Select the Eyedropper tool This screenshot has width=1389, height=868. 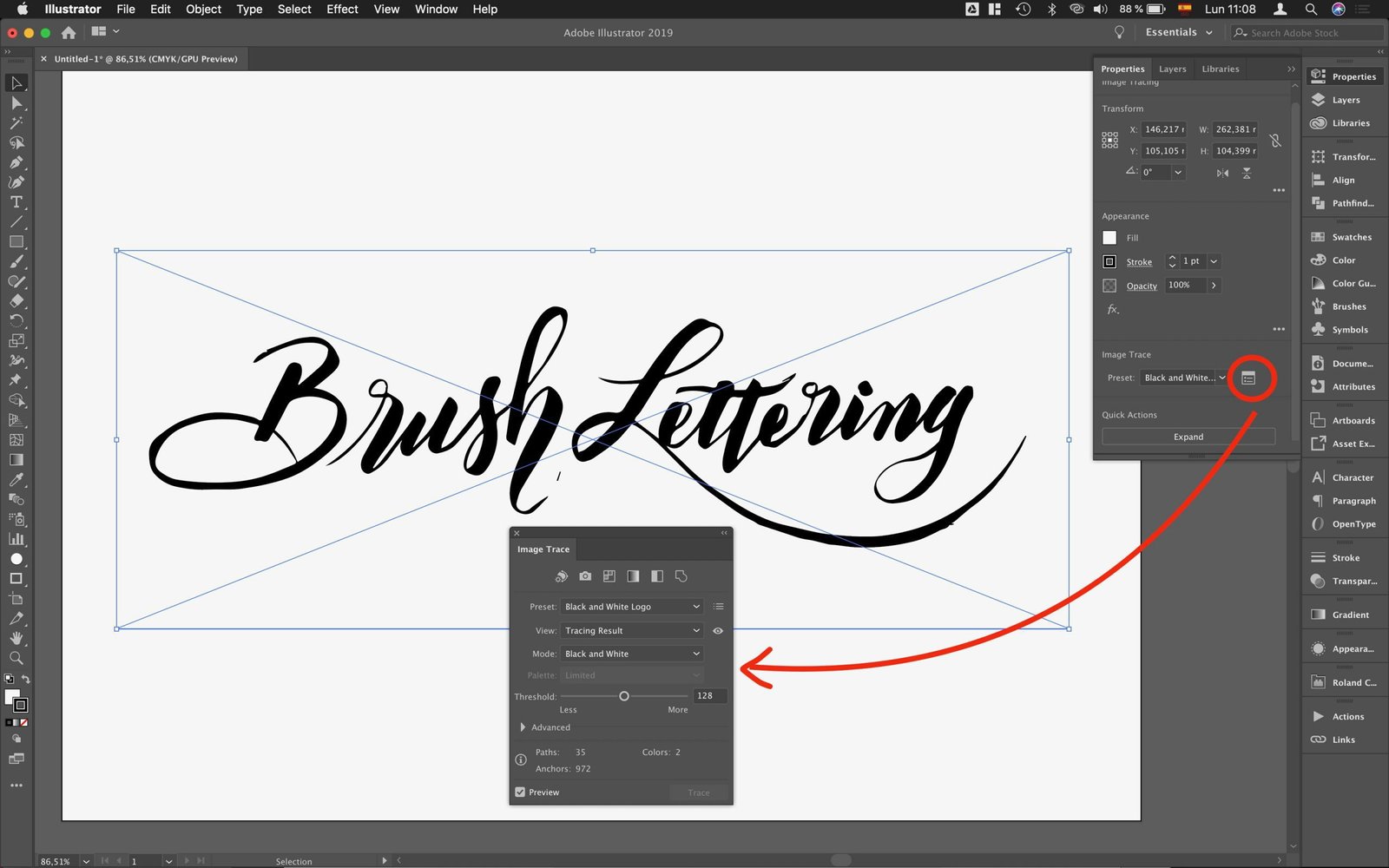16,480
